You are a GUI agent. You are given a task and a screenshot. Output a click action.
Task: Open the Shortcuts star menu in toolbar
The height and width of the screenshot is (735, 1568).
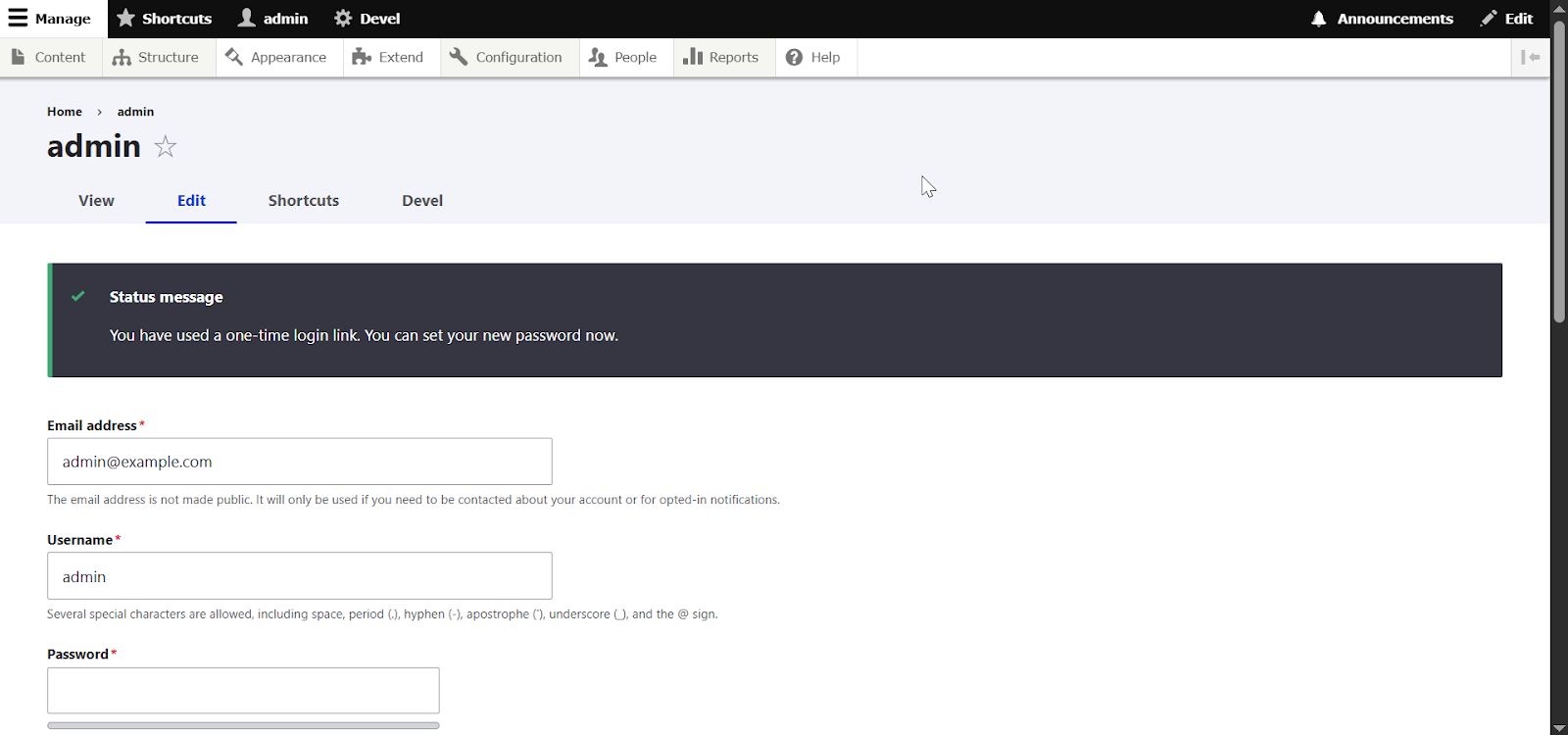164,19
